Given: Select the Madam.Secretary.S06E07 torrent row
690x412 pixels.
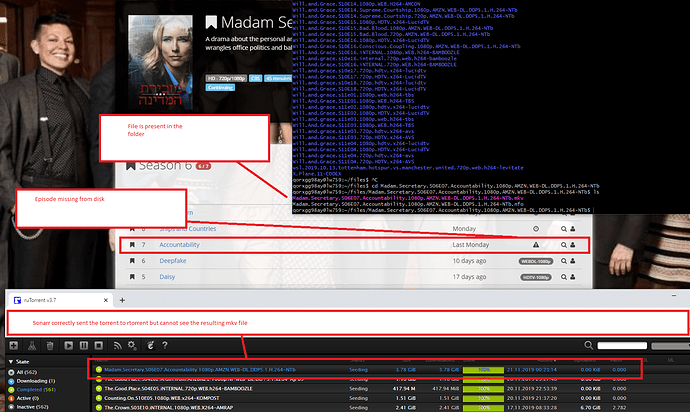Looking at the screenshot, I should (x=363, y=370).
